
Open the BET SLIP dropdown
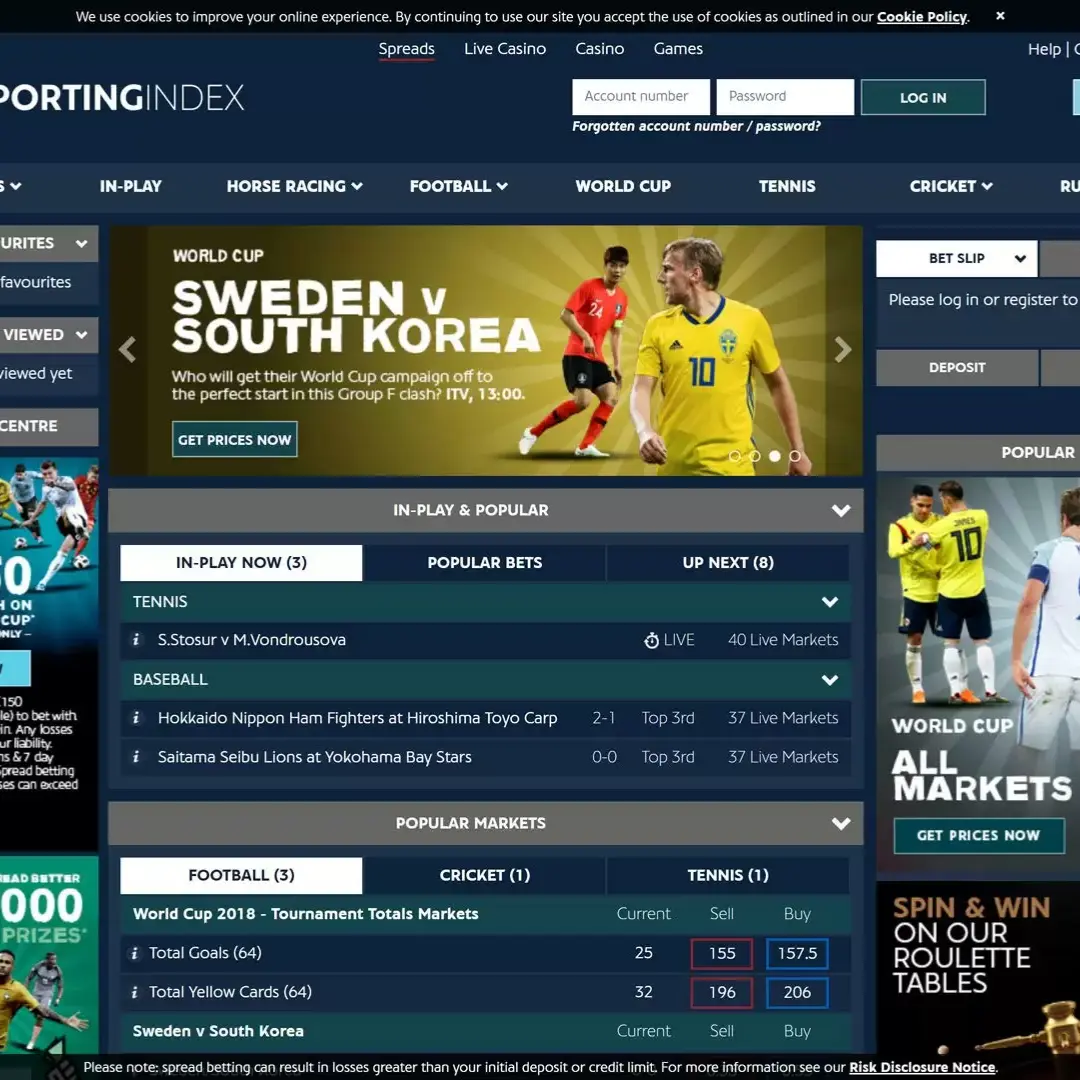point(957,258)
